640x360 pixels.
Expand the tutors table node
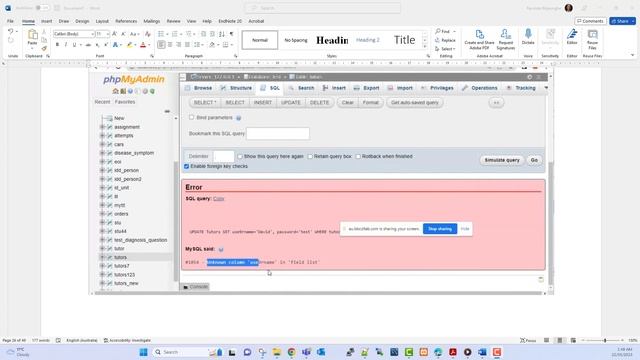[102, 257]
